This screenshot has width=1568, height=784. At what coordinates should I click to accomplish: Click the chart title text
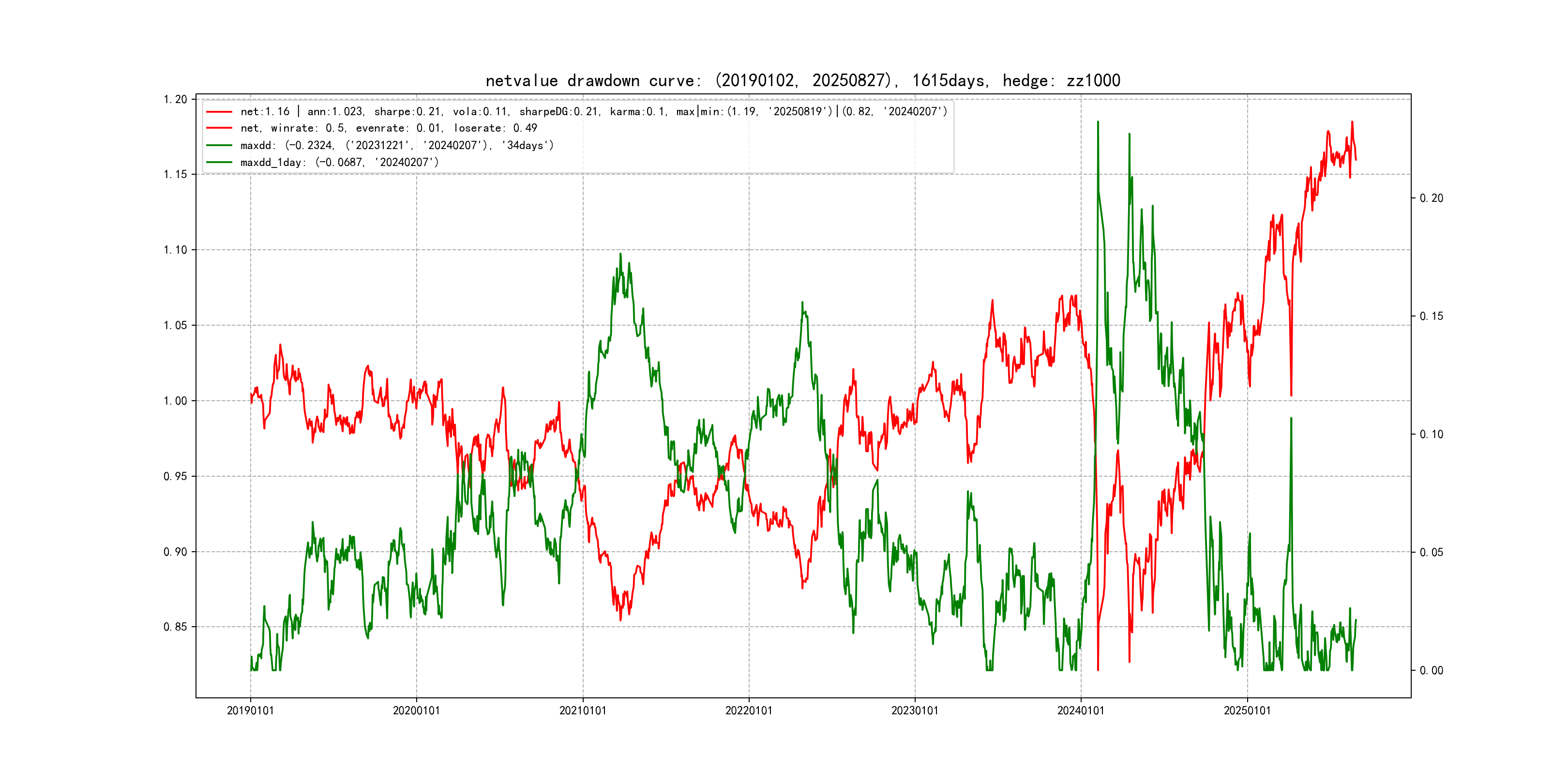click(802, 81)
